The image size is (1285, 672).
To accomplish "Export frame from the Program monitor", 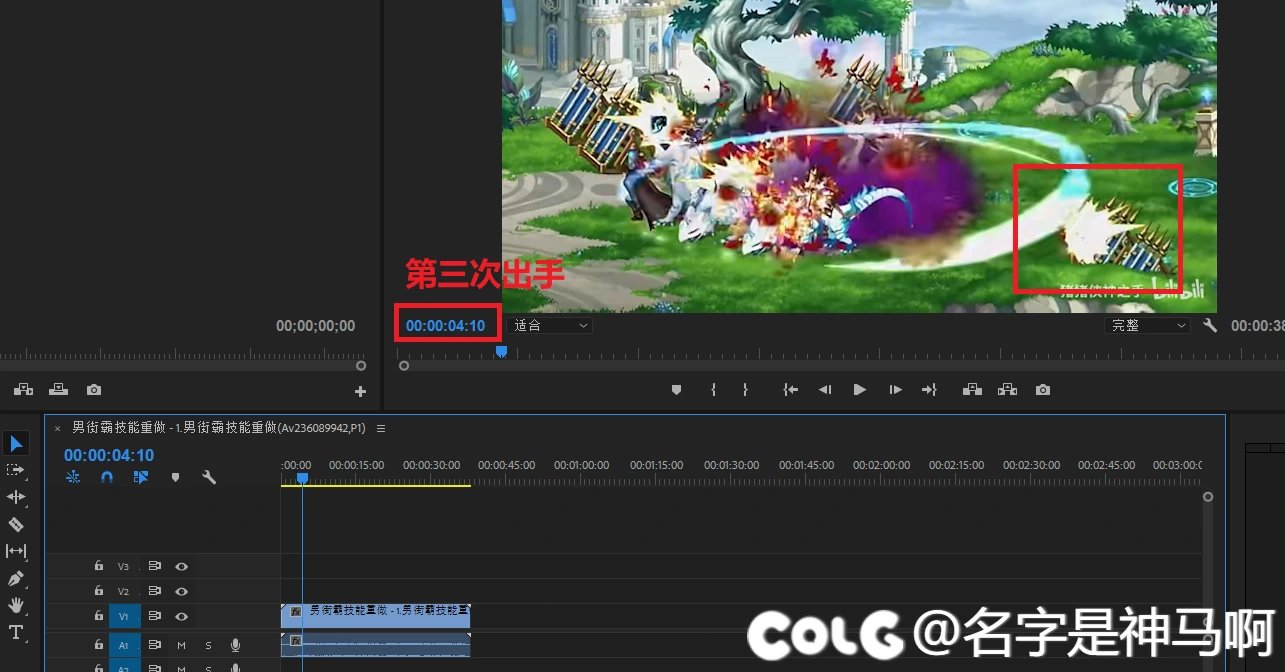I will [1043, 390].
